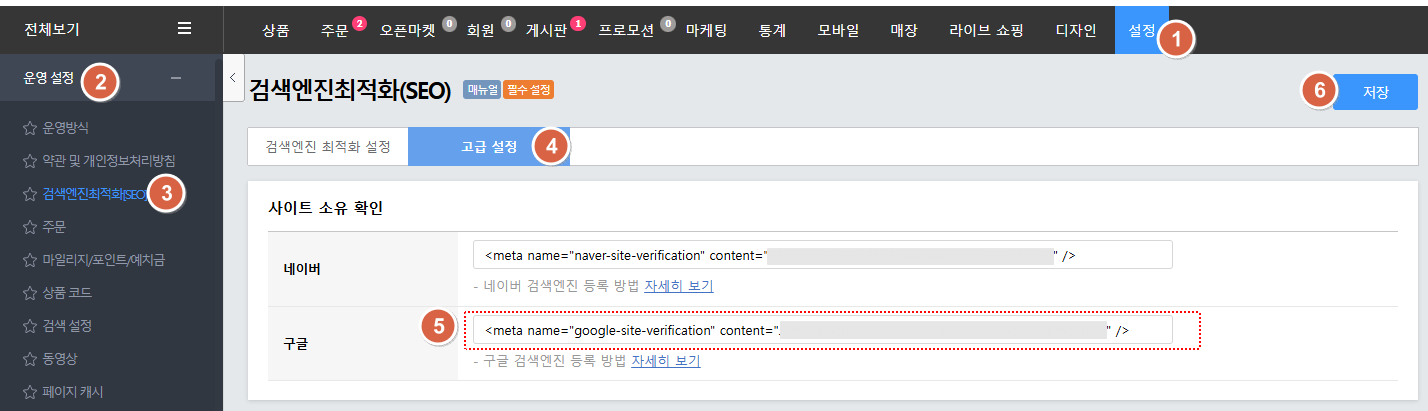
Task: Click the naver-site-verification meta tag field
Action: click(823, 255)
